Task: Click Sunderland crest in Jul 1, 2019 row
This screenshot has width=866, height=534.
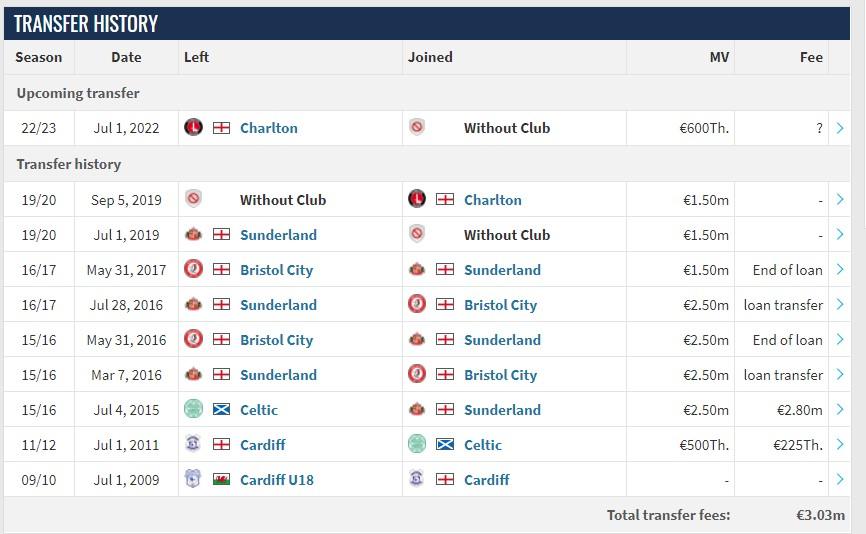Action: point(194,235)
